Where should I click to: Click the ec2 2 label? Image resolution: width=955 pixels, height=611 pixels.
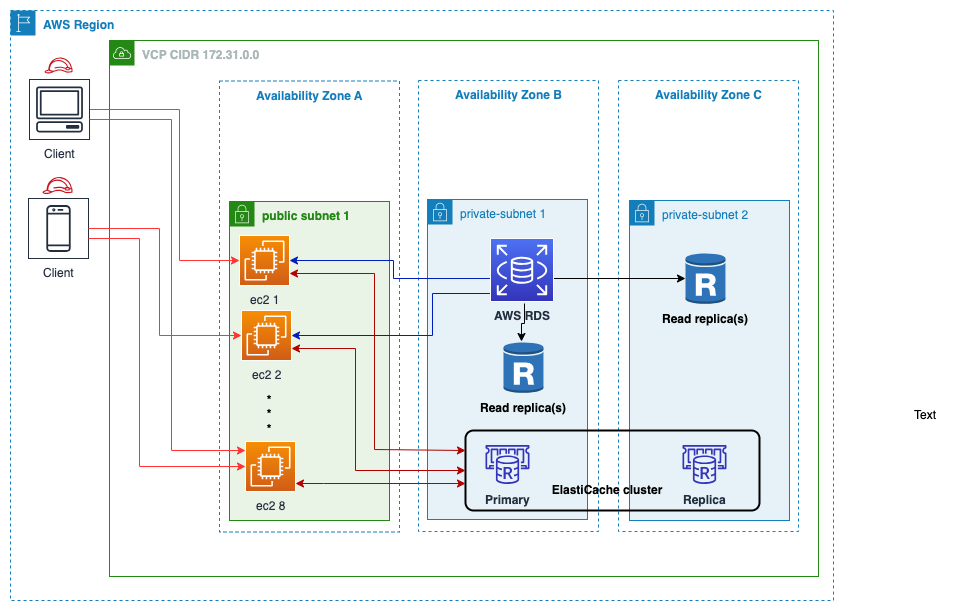tap(266, 375)
